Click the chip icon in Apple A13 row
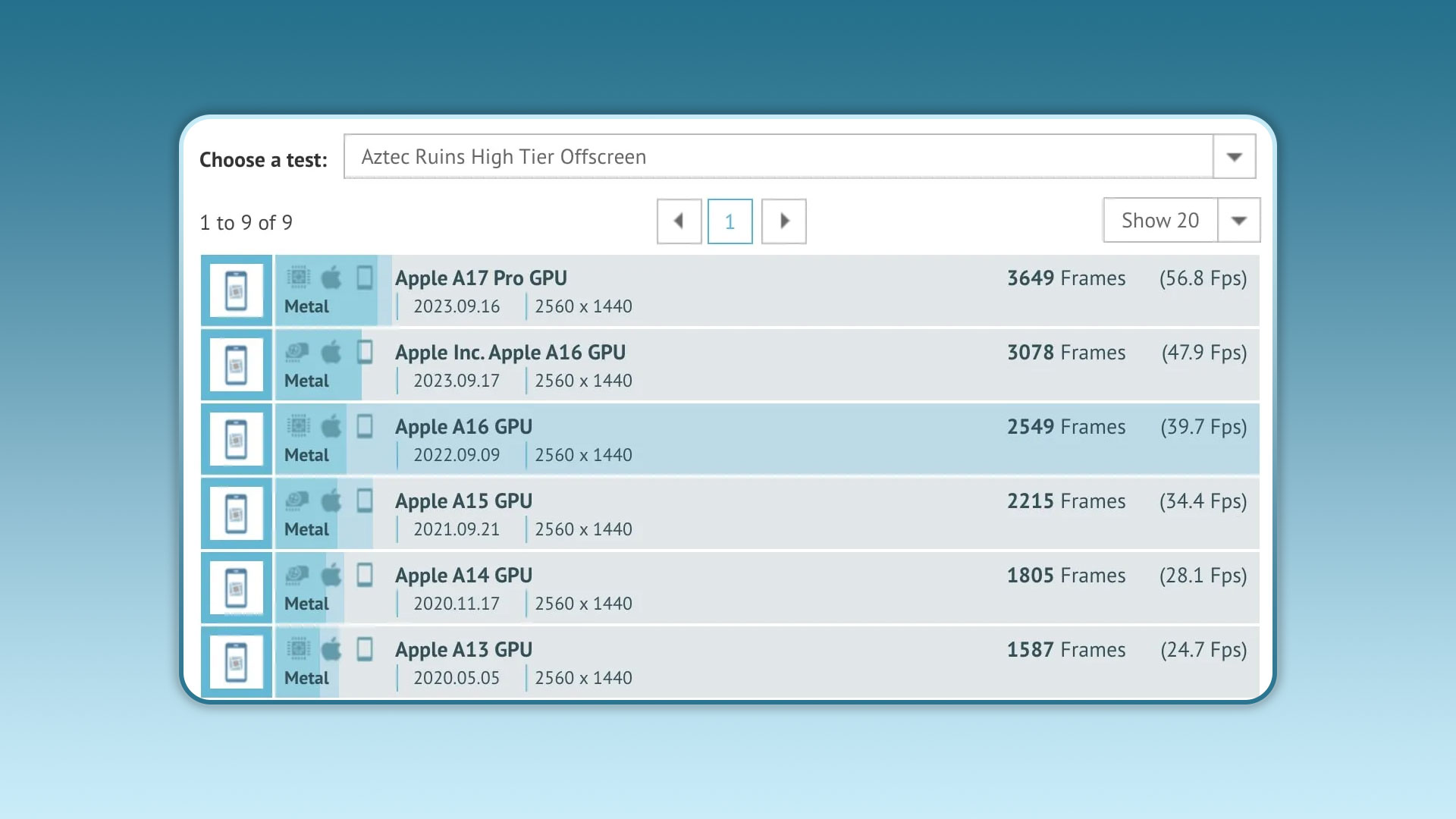This screenshot has width=1456, height=819. pyautogui.click(x=298, y=649)
